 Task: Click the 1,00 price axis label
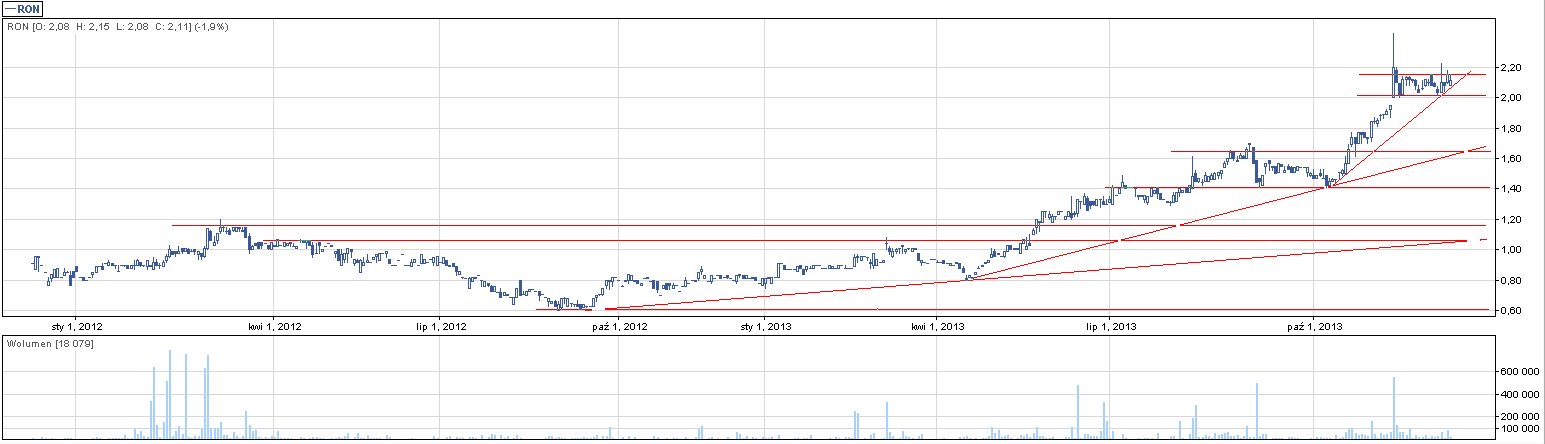1509,250
